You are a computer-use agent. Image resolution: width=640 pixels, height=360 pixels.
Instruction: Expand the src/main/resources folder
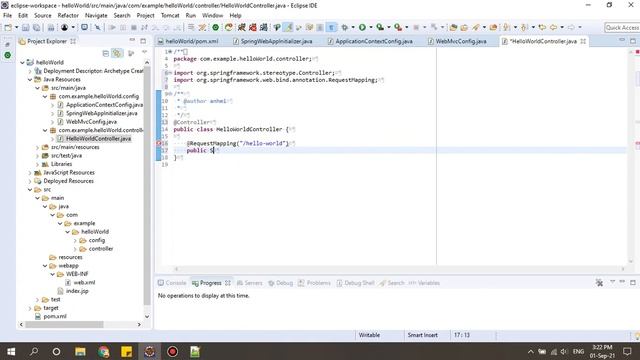point(38,147)
